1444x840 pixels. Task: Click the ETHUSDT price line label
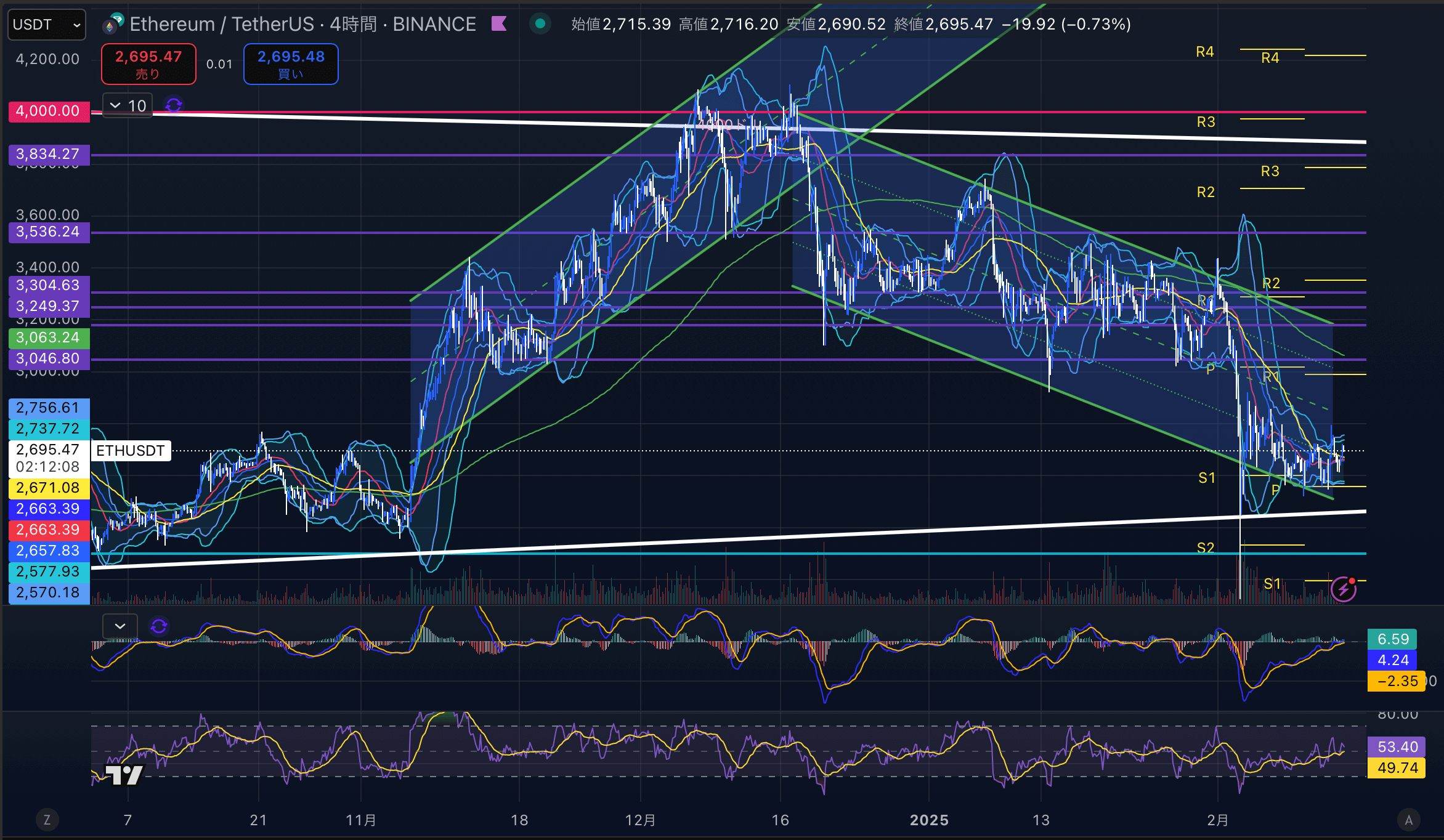[x=131, y=451]
